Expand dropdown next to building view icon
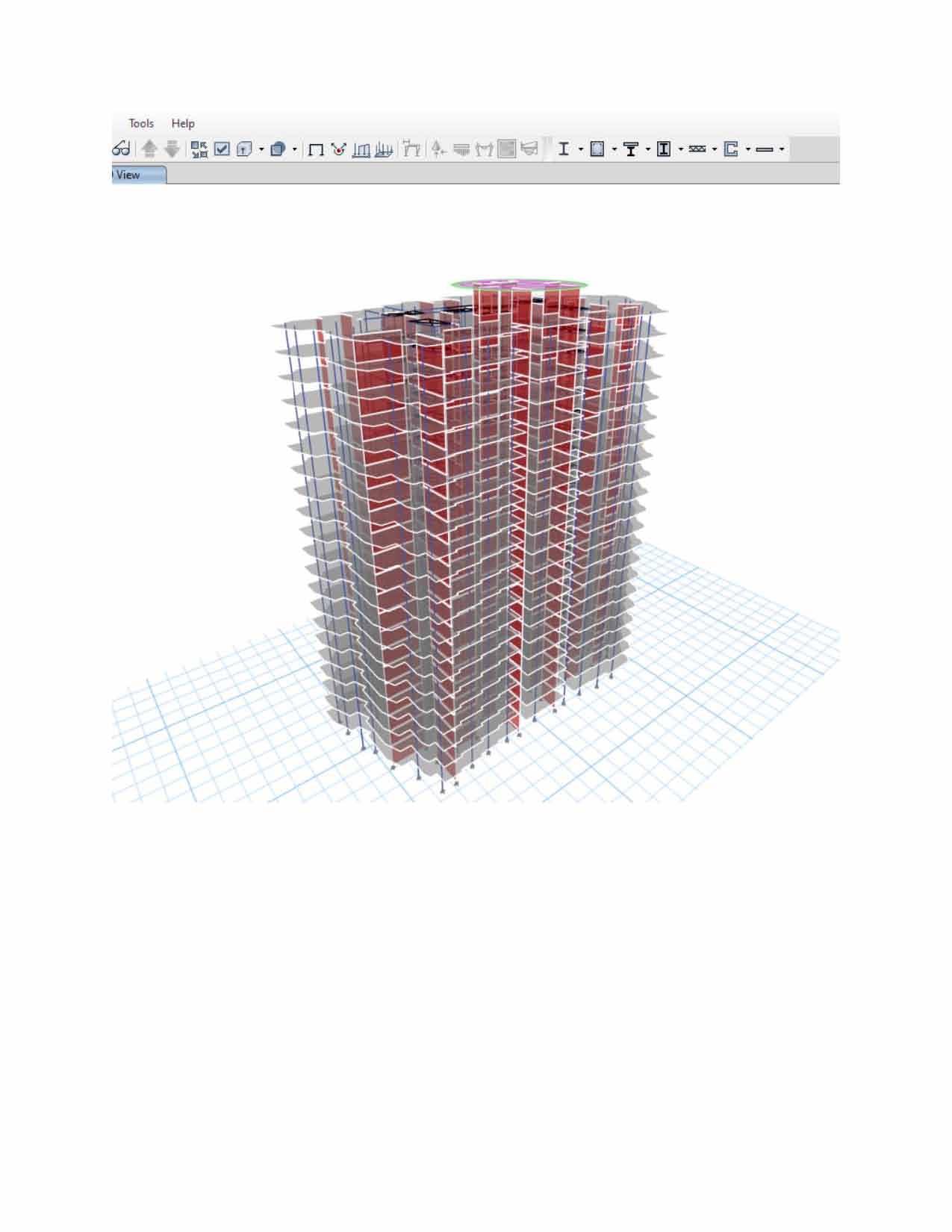Image resolution: width=952 pixels, height=1232 pixels. tap(261, 149)
